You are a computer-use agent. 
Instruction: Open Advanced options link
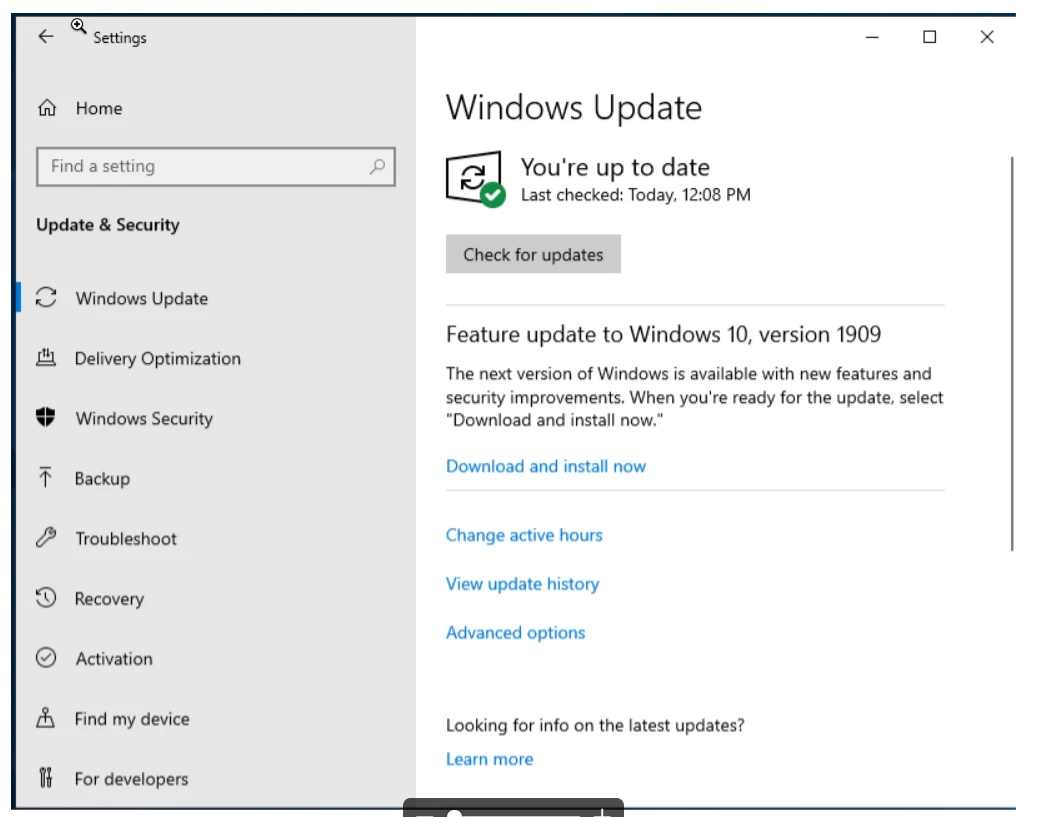[515, 633]
